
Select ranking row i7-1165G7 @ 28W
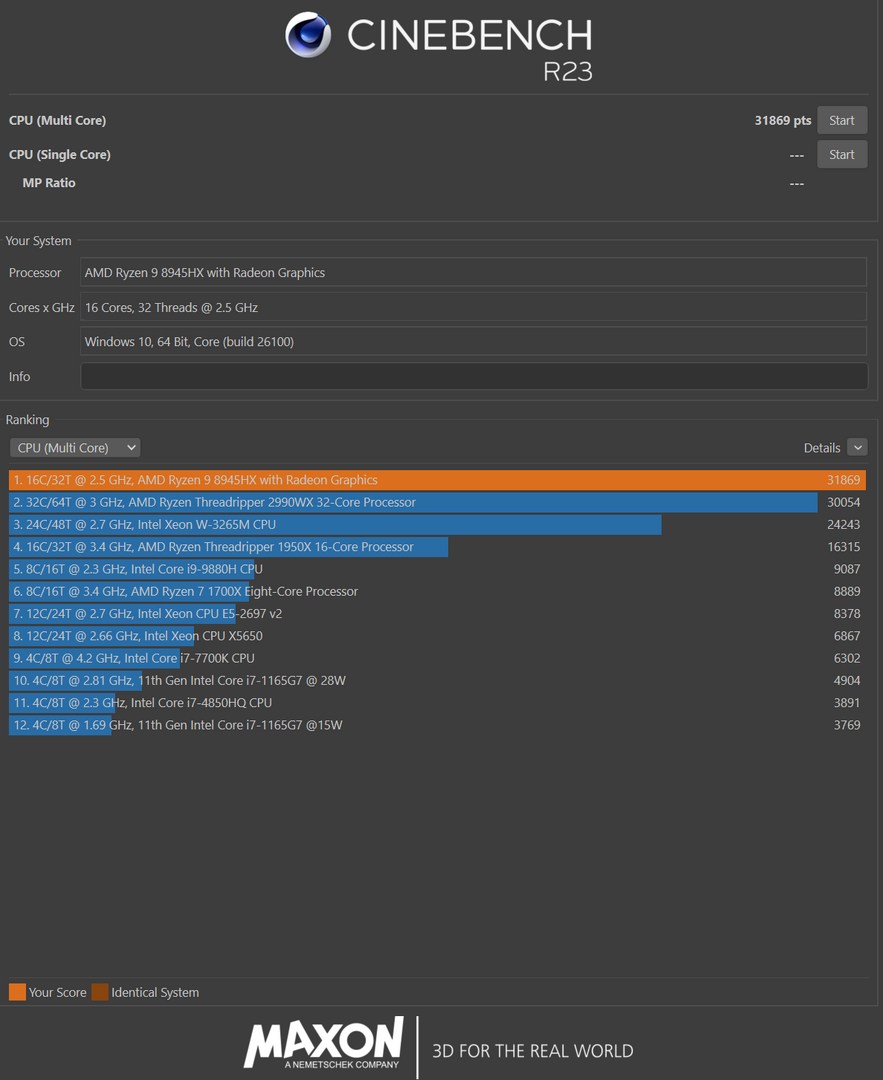pyautogui.click(x=437, y=681)
